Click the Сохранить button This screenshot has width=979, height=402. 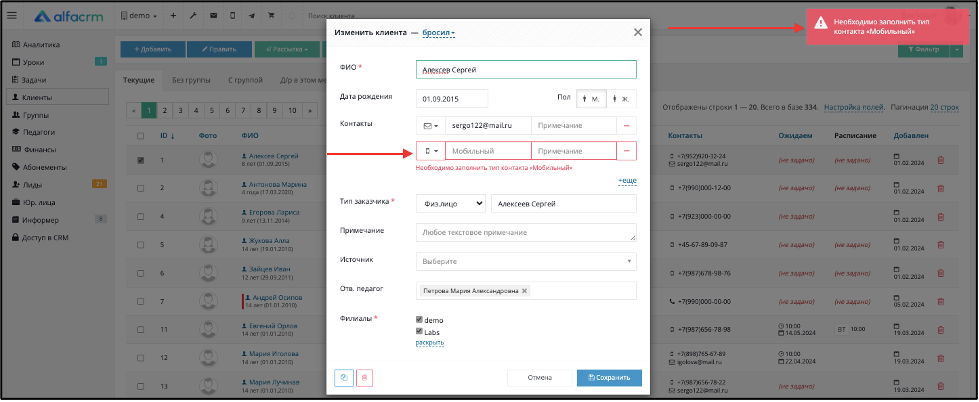point(609,377)
